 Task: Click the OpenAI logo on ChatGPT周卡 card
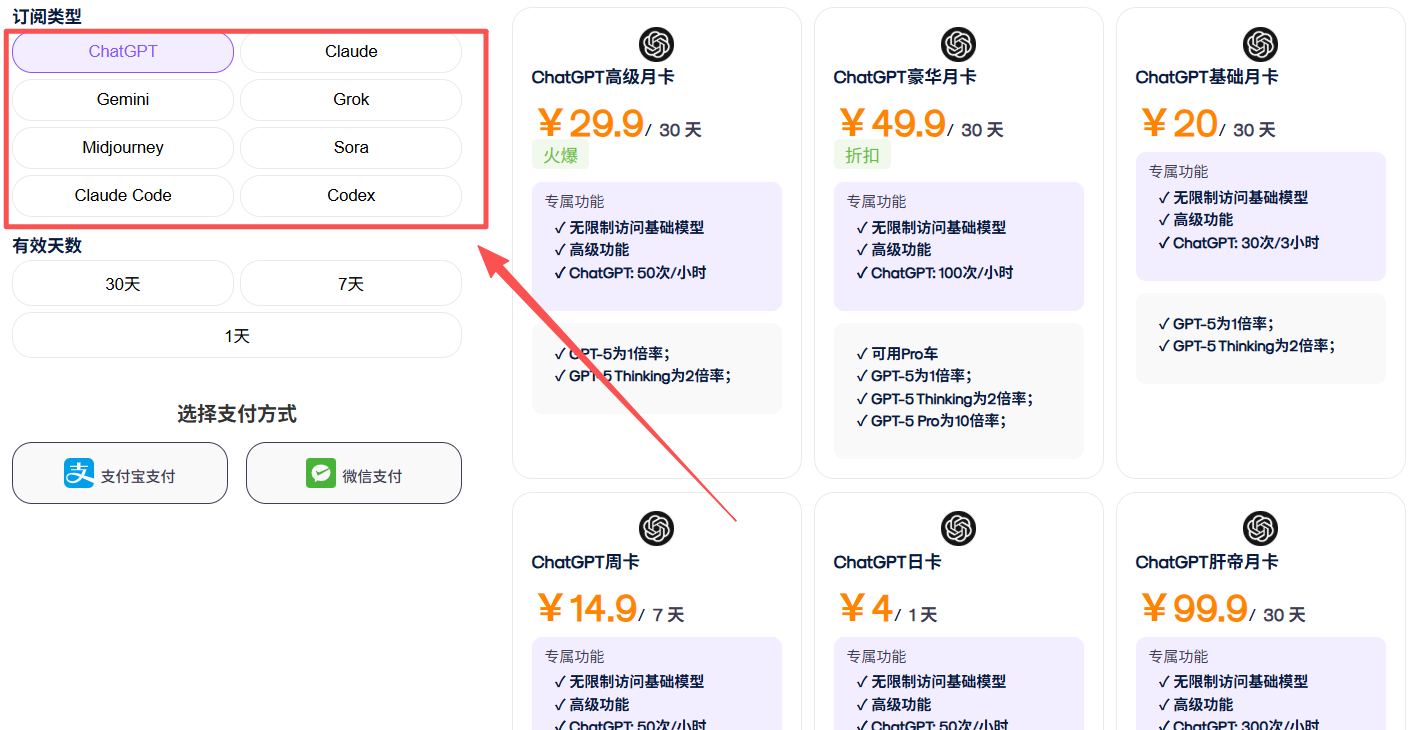click(656, 529)
